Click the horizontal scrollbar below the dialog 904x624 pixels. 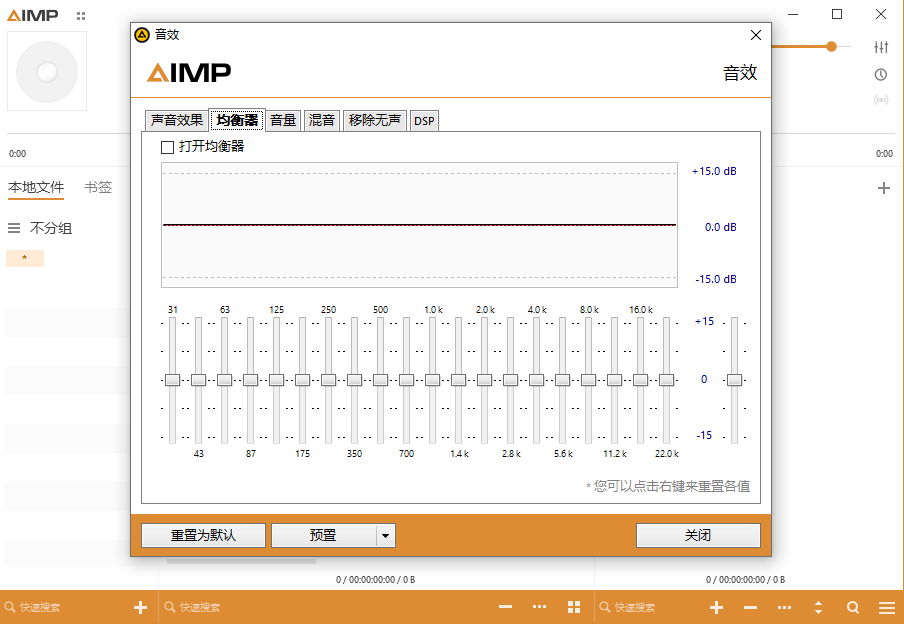tap(241, 561)
